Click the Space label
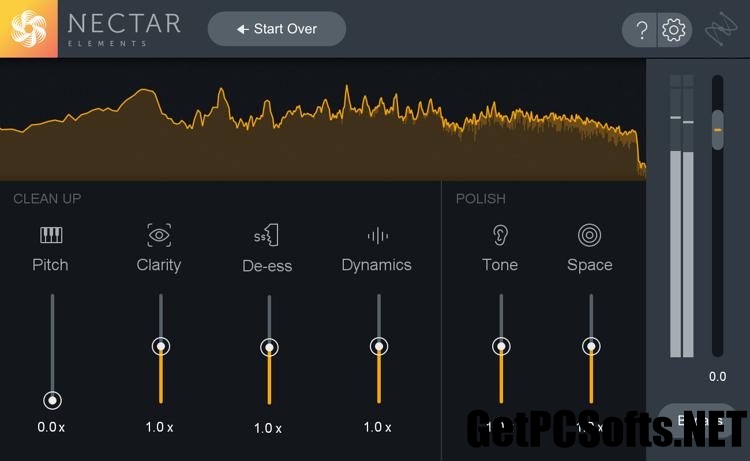750x461 pixels. pyautogui.click(x=590, y=265)
